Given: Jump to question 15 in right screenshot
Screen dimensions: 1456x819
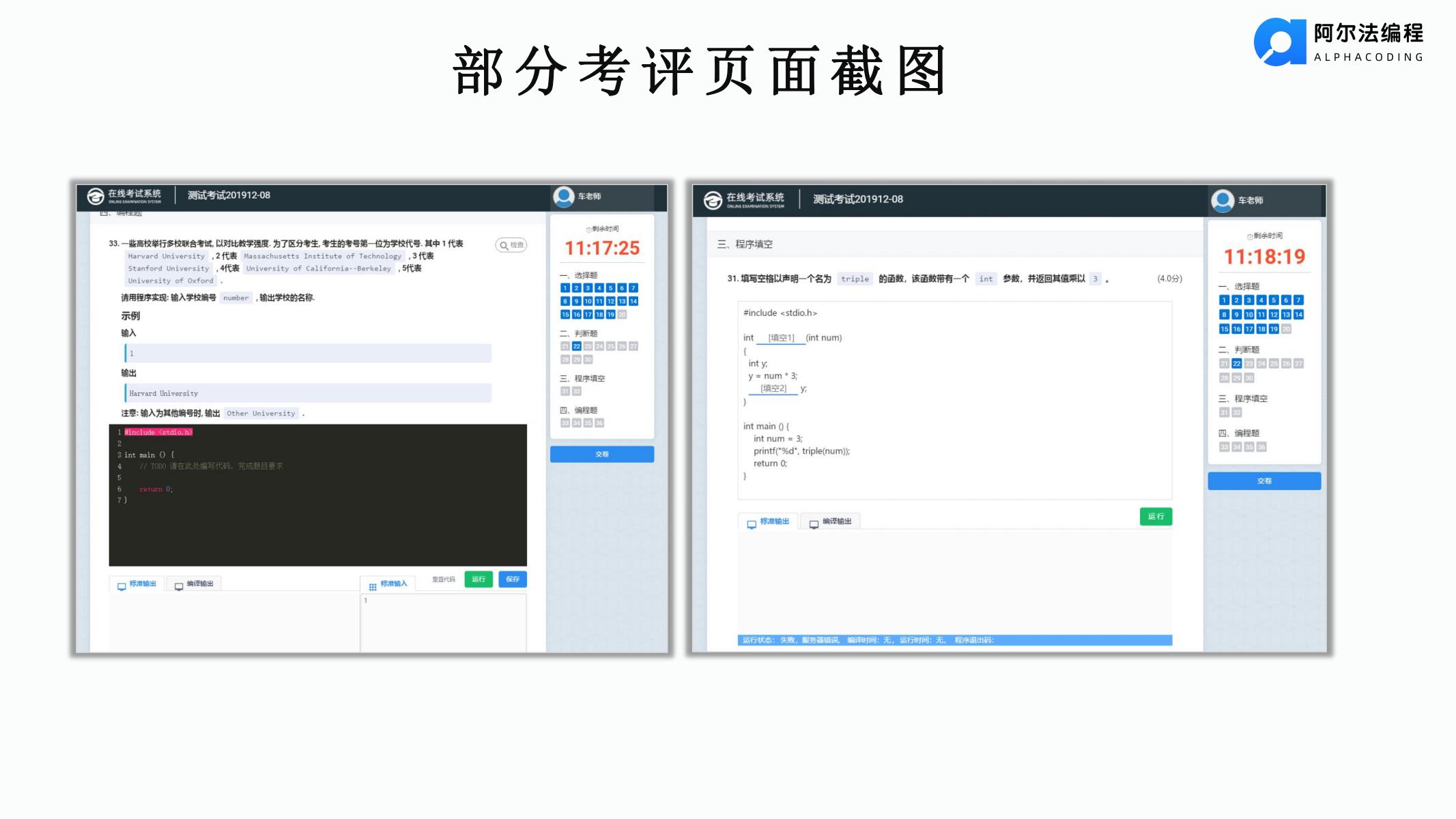Looking at the screenshot, I should click(x=1224, y=329).
